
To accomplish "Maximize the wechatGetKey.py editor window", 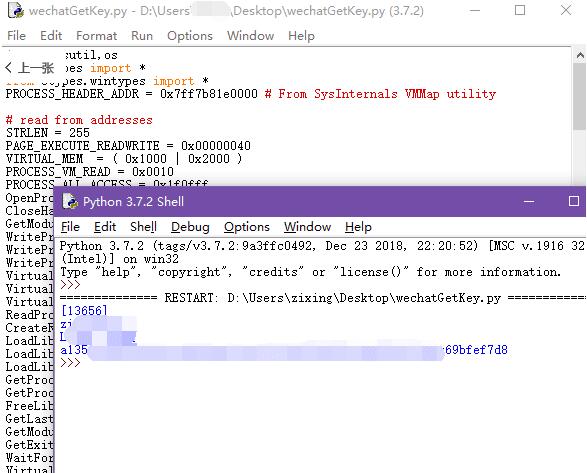I will (520, 10).
